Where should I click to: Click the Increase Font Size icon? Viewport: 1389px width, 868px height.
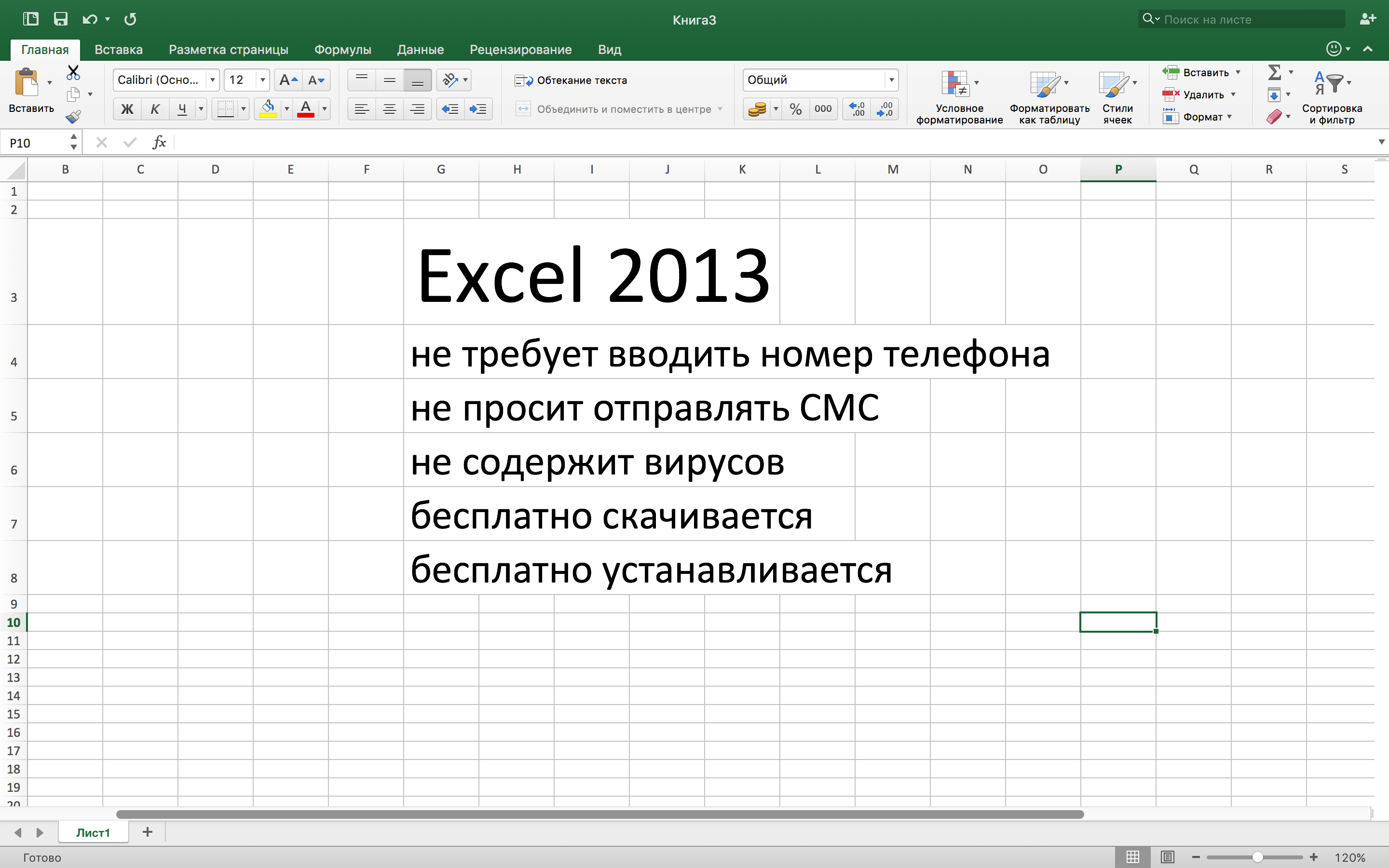coord(287,80)
